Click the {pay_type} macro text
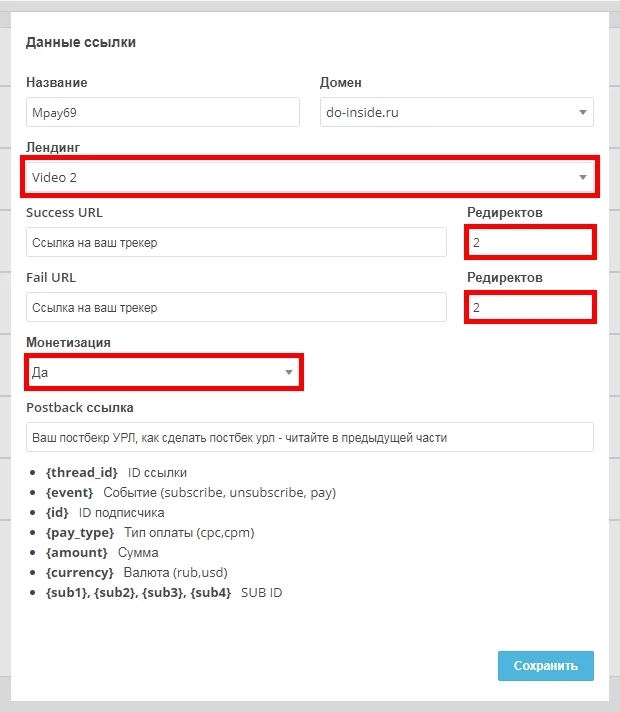The width and height of the screenshot is (620, 712). [x=79, y=533]
